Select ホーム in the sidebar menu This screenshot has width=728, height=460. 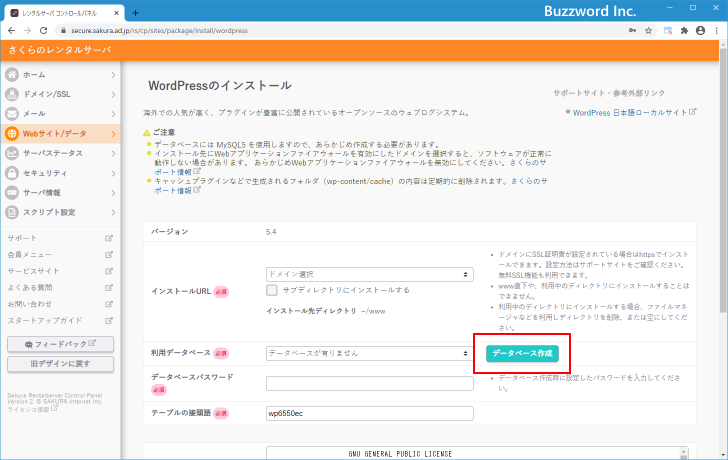point(60,75)
